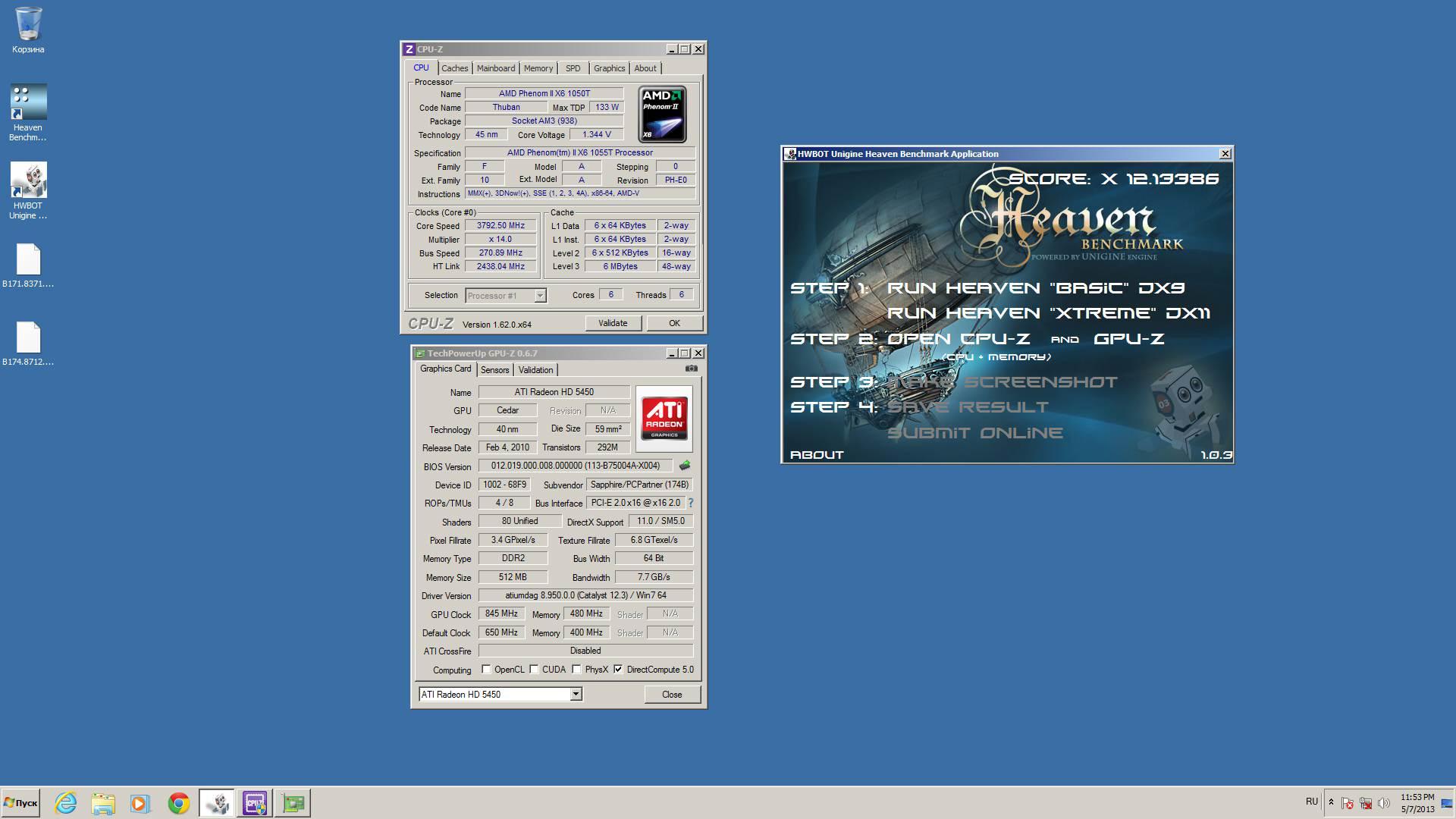
Task: Click the volume speaker tray icon
Action: (1384, 803)
